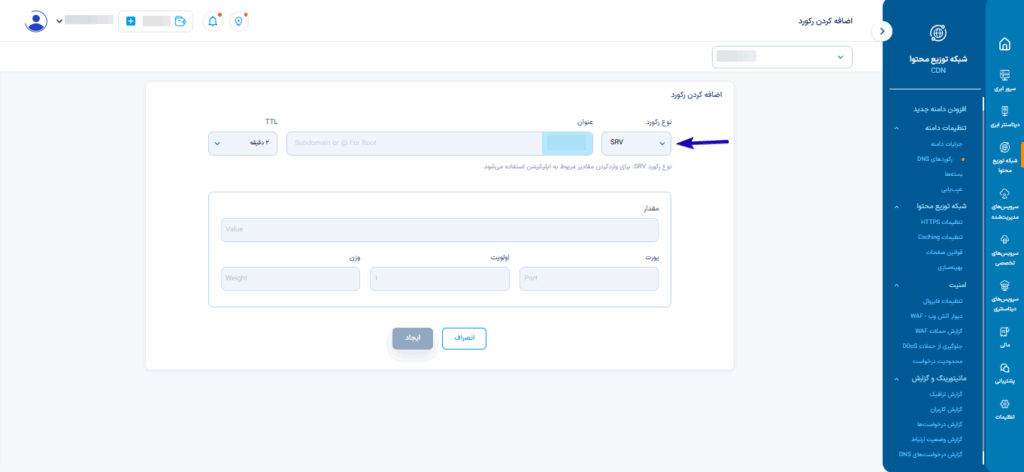Screen dimensions: 1024x472
Task: Go to the home dashboard icon
Action: click(x=1004, y=44)
